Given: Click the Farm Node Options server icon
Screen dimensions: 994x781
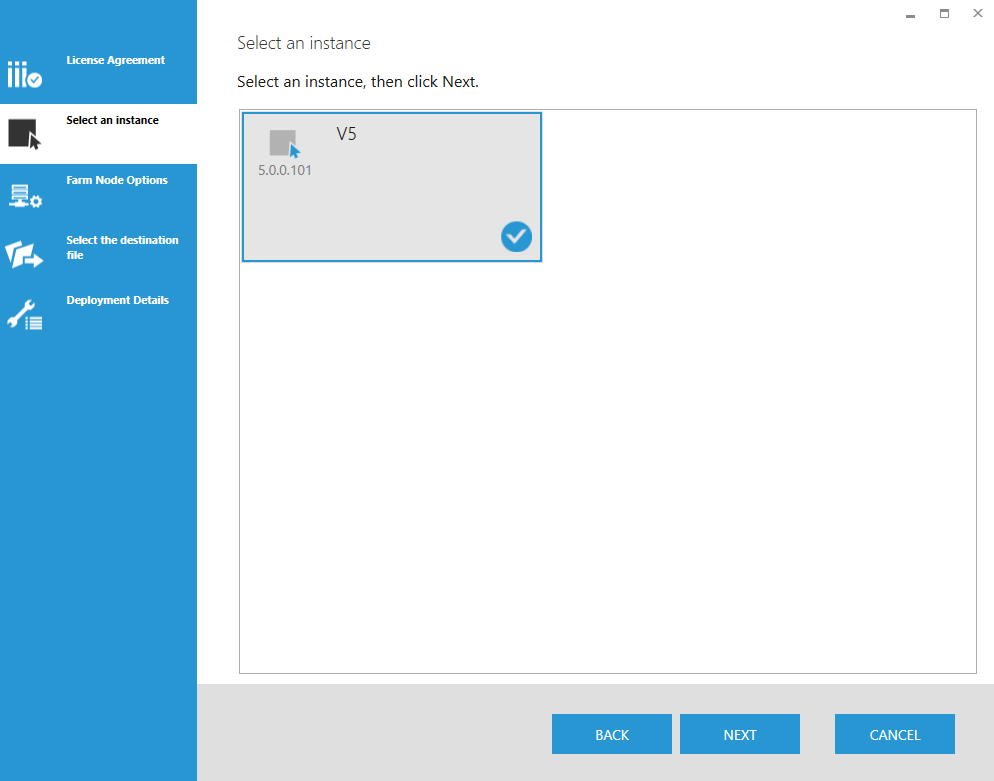Looking at the screenshot, I should point(24,195).
